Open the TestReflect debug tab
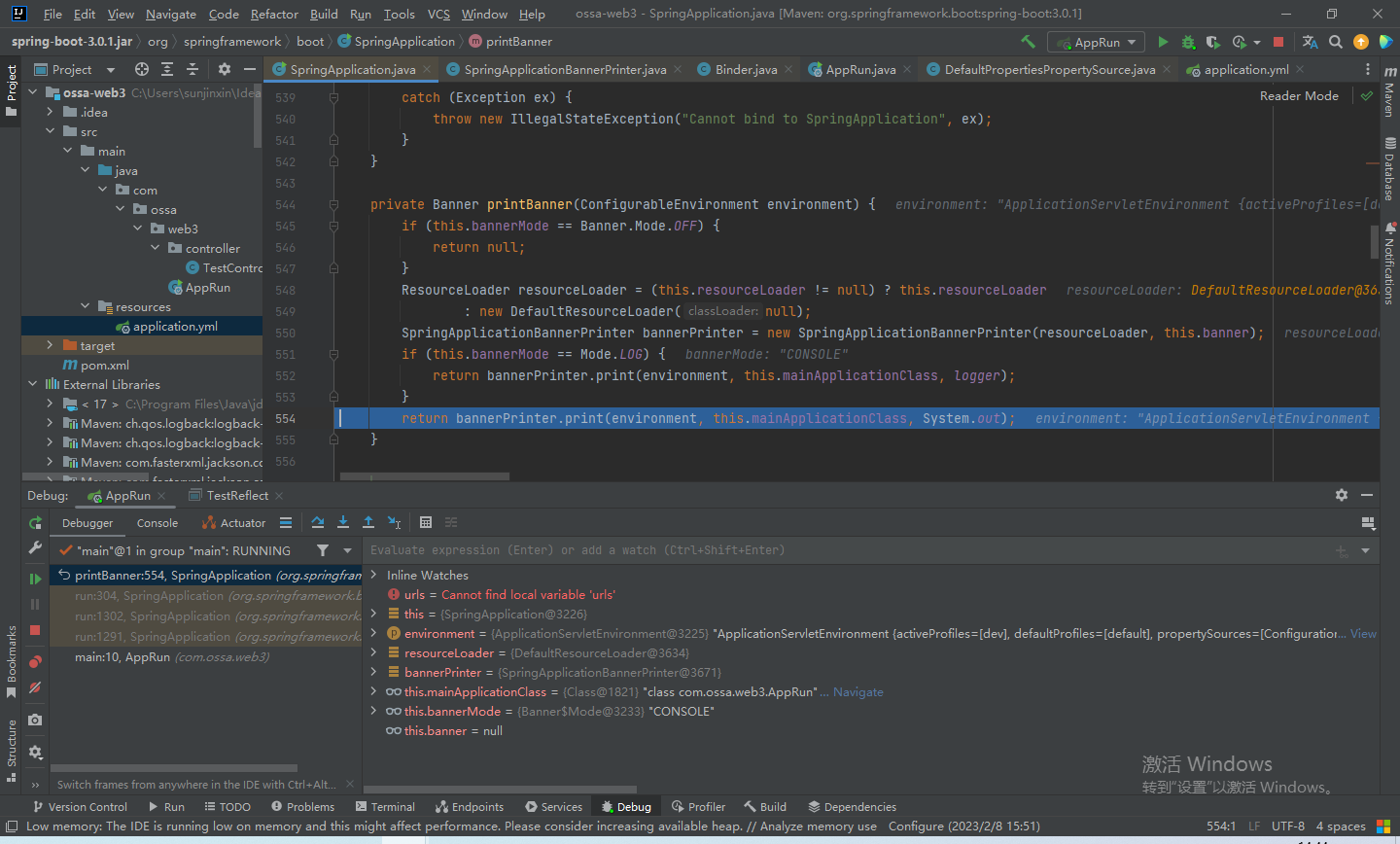The width and height of the screenshot is (1400, 844). (x=237, y=496)
